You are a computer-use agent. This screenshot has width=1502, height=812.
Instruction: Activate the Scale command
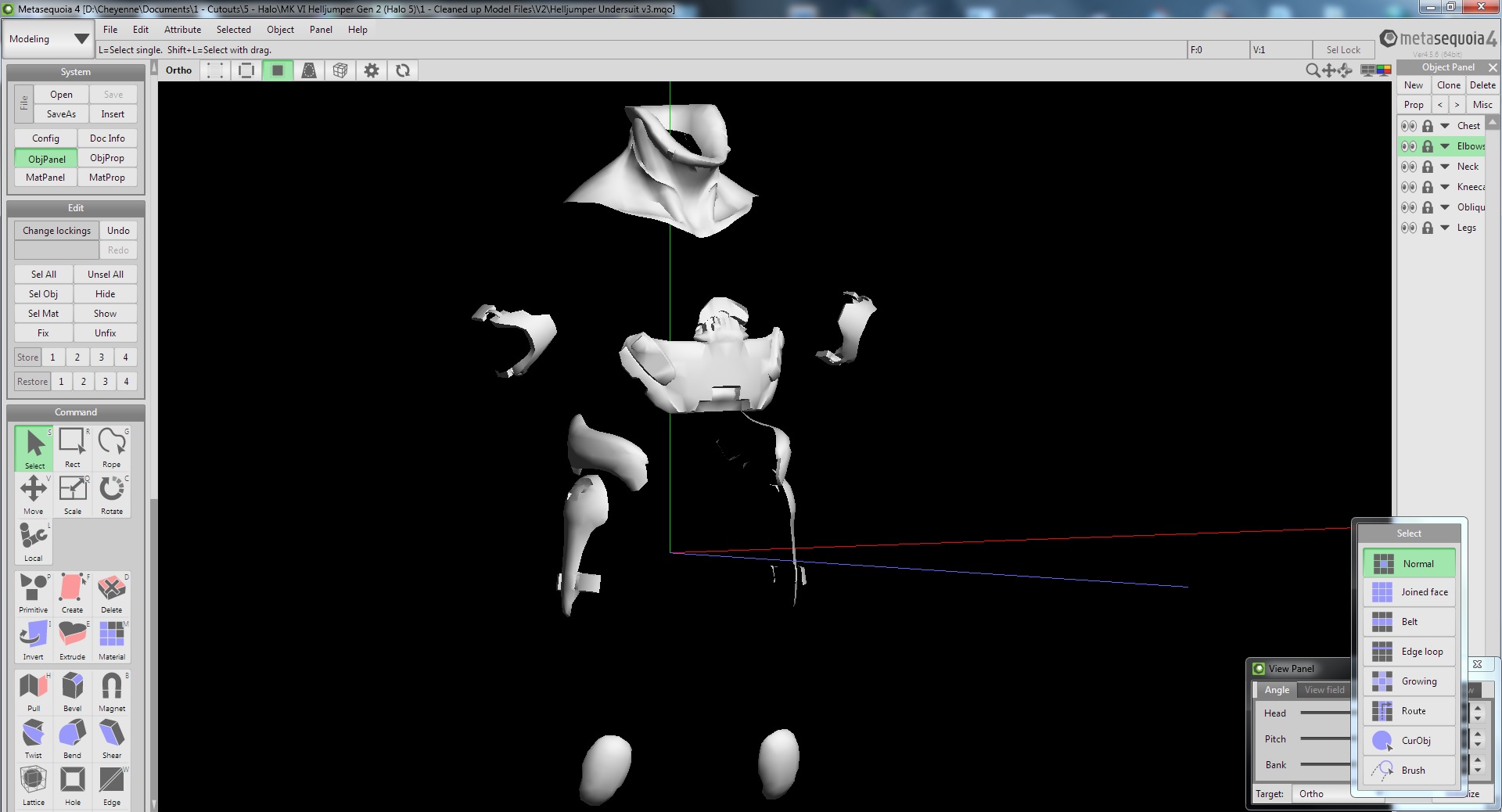pos(73,495)
